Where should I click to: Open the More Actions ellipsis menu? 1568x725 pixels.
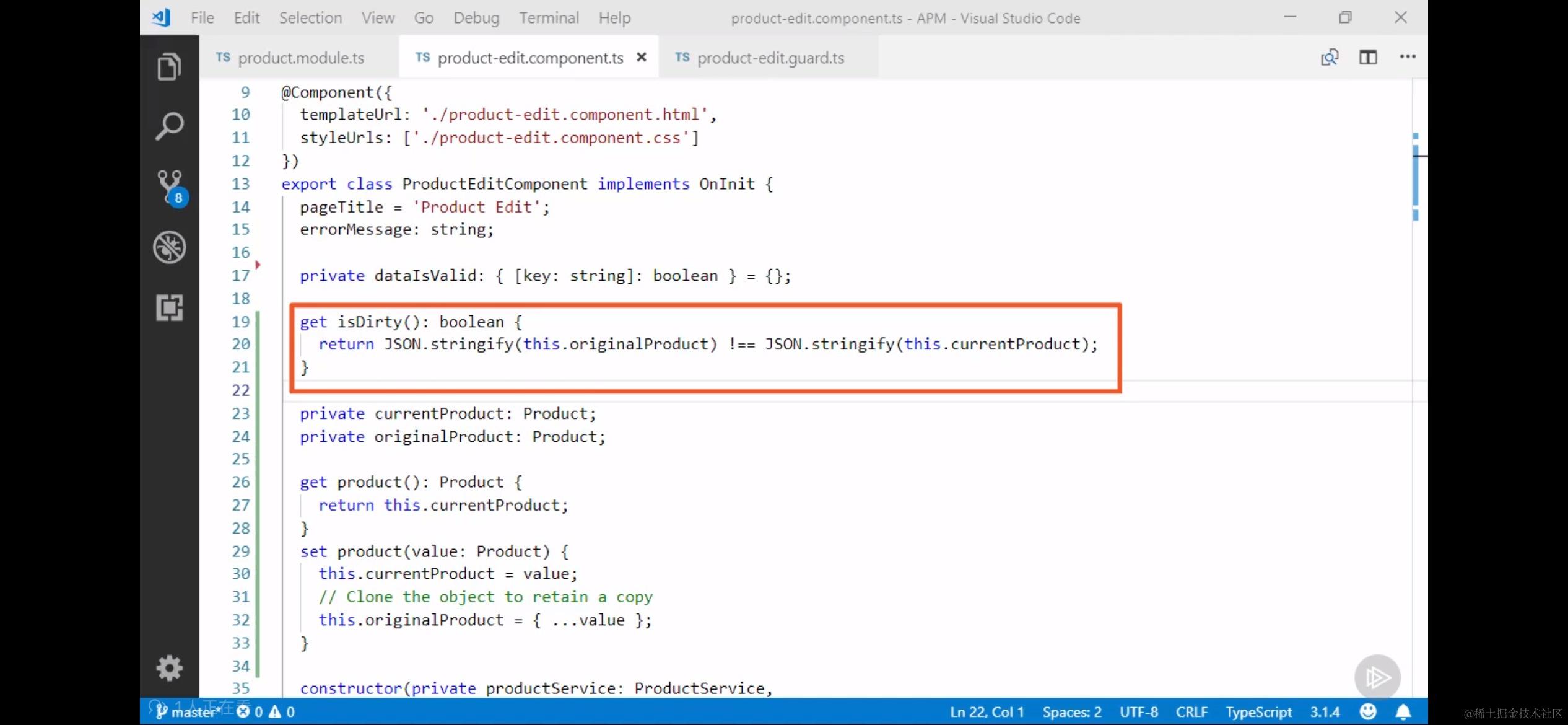(x=1408, y=57)
